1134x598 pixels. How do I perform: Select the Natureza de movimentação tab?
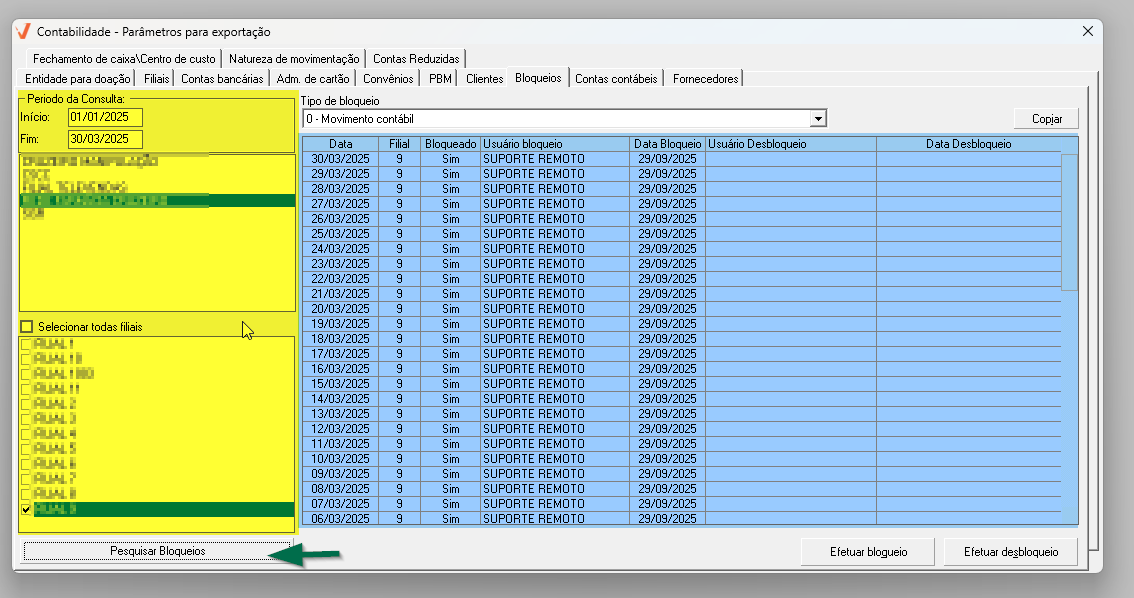pyautogui.click(x=293, y=59)
